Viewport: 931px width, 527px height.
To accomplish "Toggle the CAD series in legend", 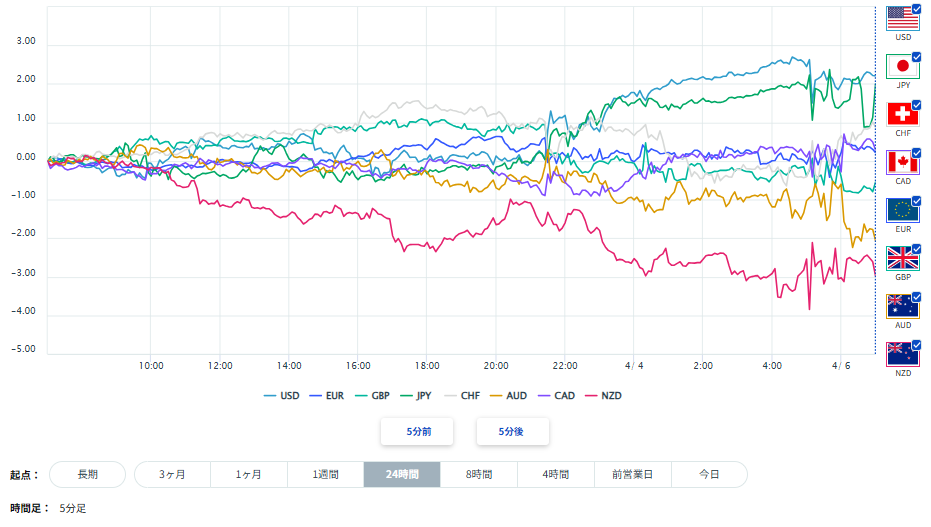I will click(556, 396).
